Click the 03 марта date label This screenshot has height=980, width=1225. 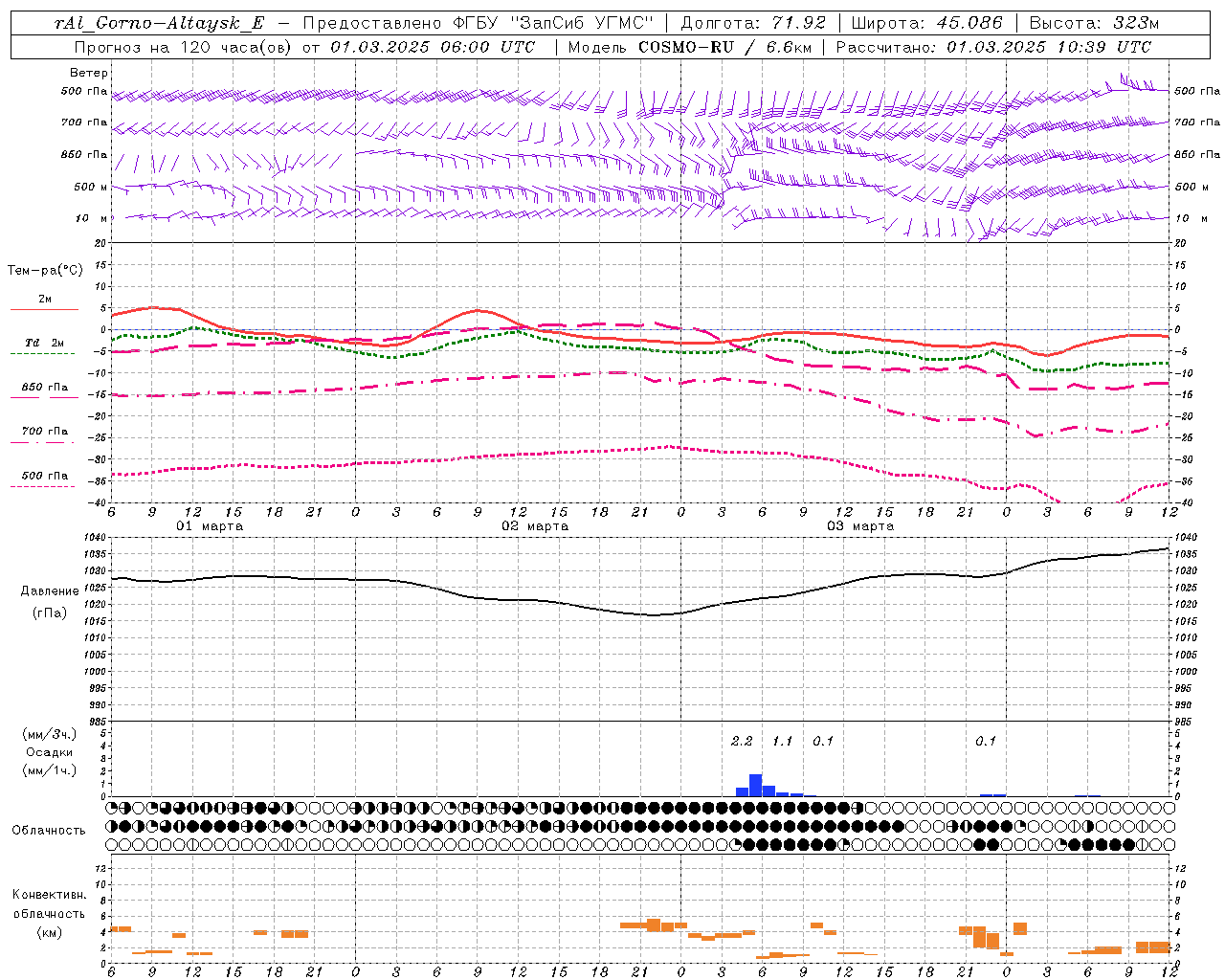tap(860, 526)
